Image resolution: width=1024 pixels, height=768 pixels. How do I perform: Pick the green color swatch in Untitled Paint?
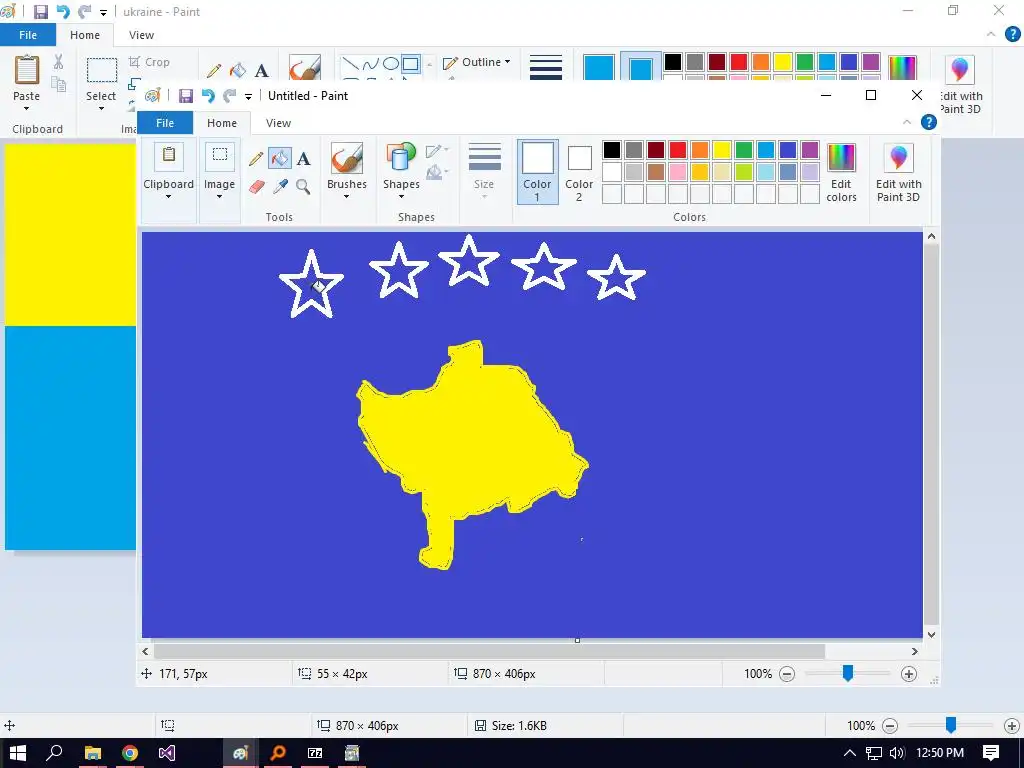point(744,150)
